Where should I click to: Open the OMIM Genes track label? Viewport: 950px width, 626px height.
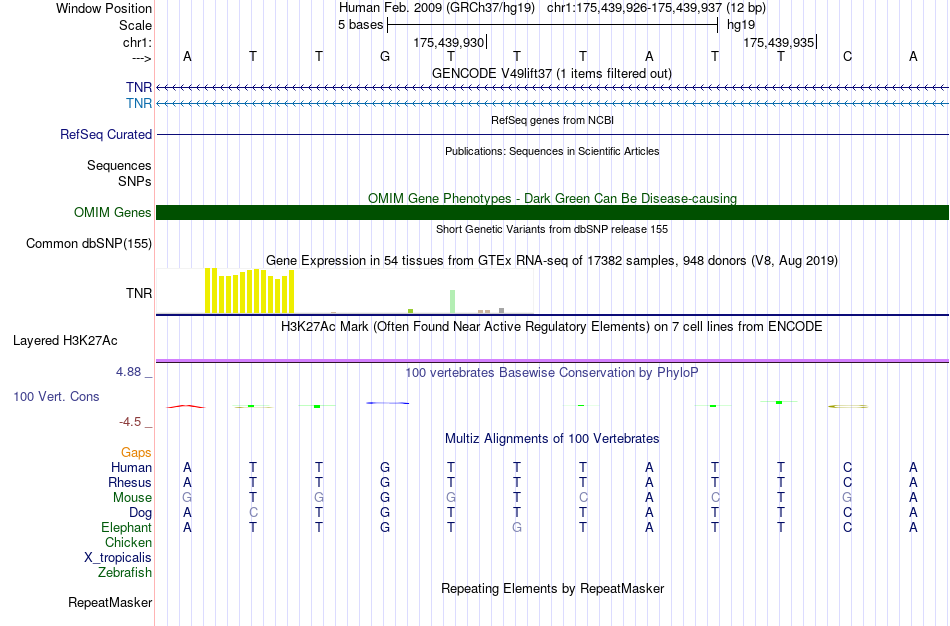(113, 212)
